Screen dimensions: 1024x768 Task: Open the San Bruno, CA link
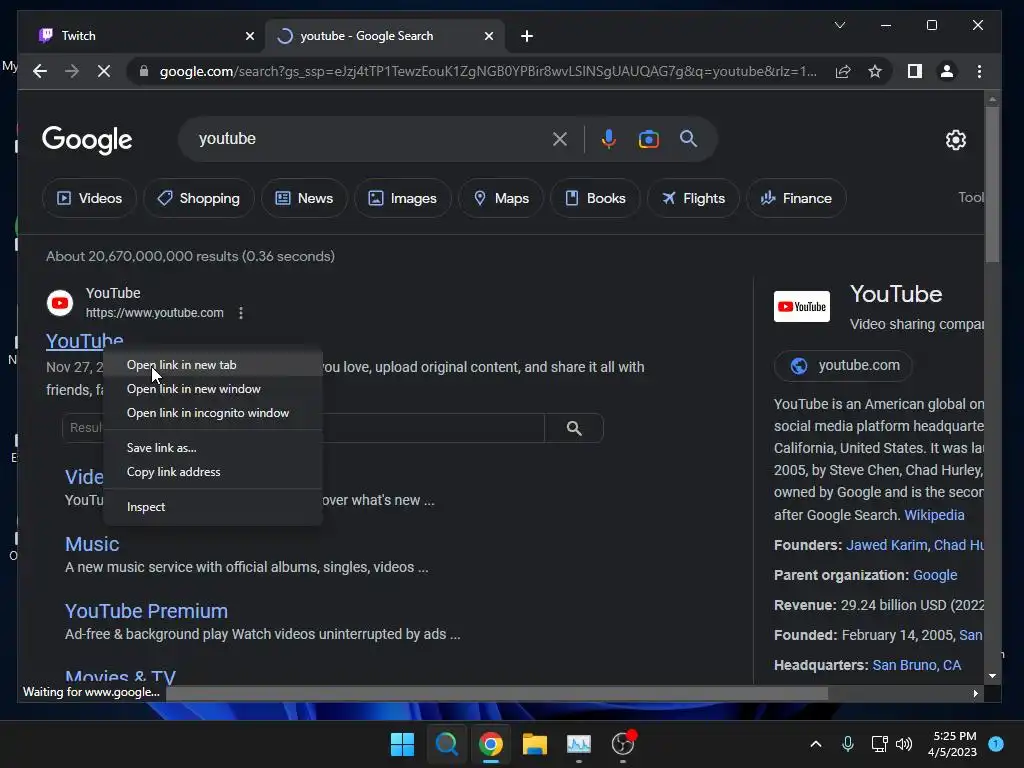(917, 665)
